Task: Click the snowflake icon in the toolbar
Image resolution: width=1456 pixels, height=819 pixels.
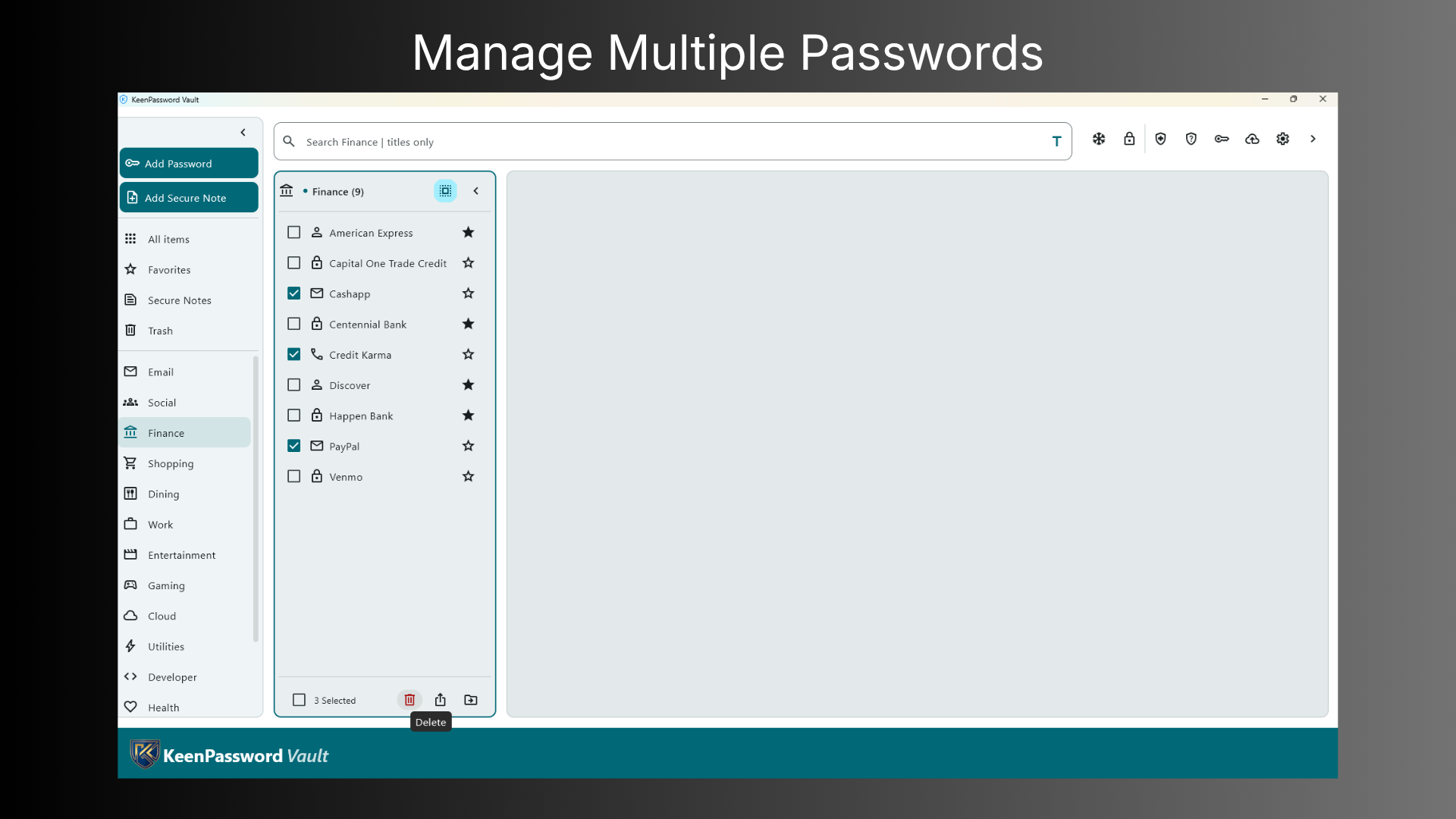Action: point(1099,139)
